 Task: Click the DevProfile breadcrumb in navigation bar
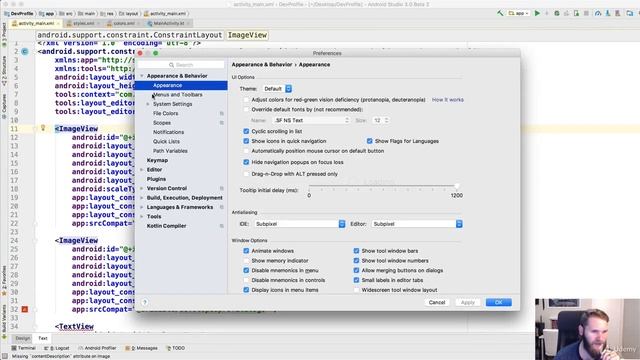coord(19,13)
